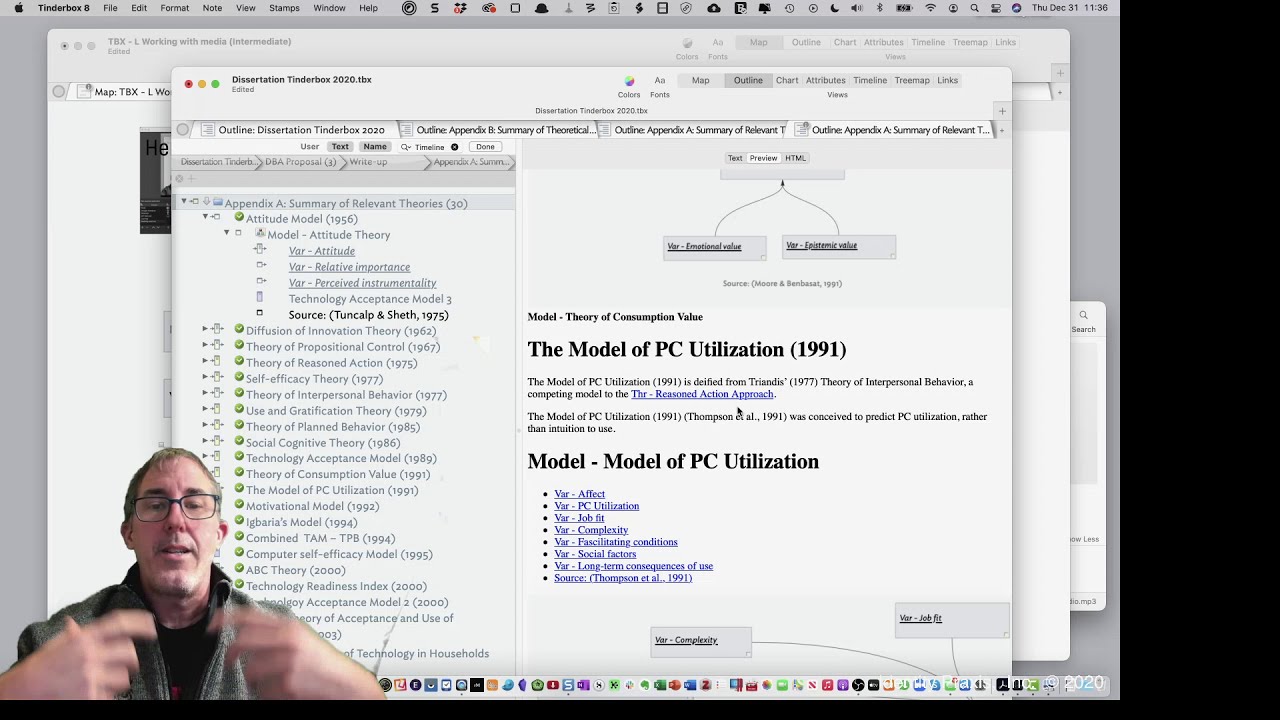Toggle Name search scope button
The image size is (1280, 720).
(x=375, y=147)
